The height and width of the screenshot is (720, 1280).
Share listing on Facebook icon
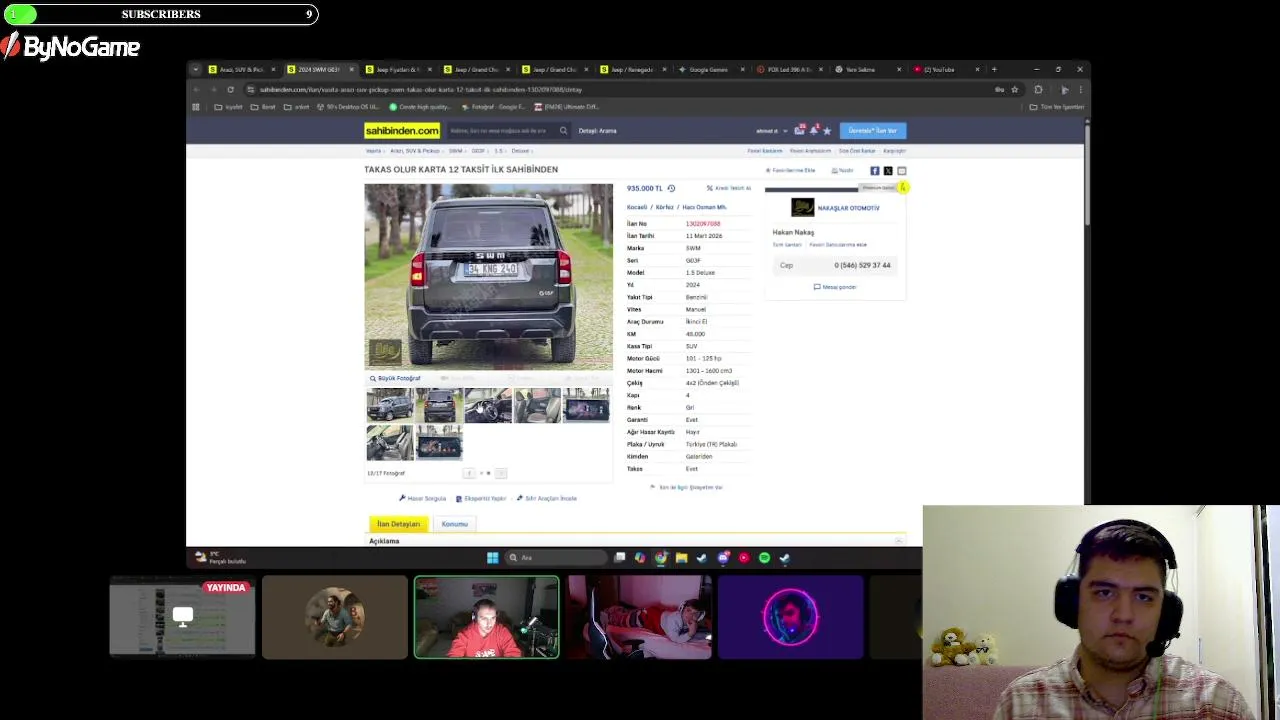[875, 171]
